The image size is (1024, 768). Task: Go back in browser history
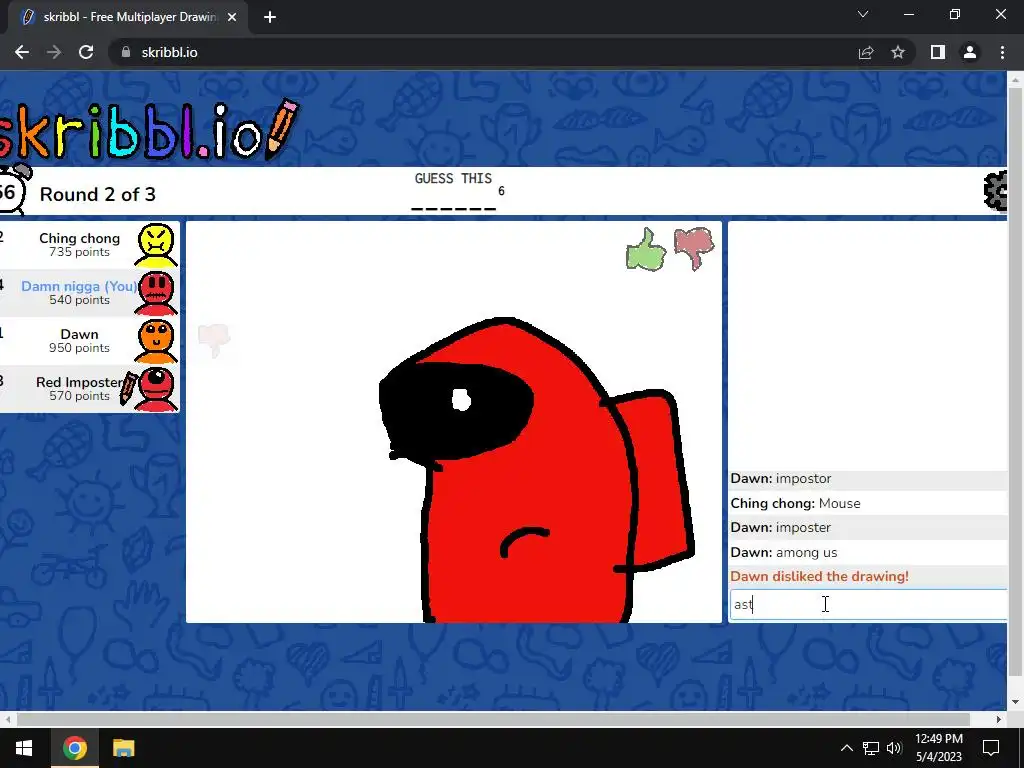[22, 52]
